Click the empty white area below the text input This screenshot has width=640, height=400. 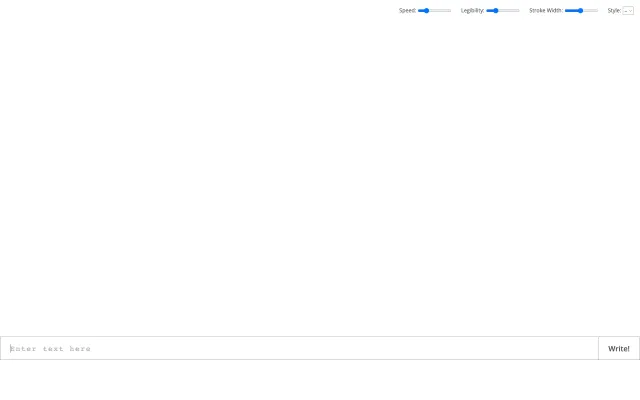click(320, 381)
